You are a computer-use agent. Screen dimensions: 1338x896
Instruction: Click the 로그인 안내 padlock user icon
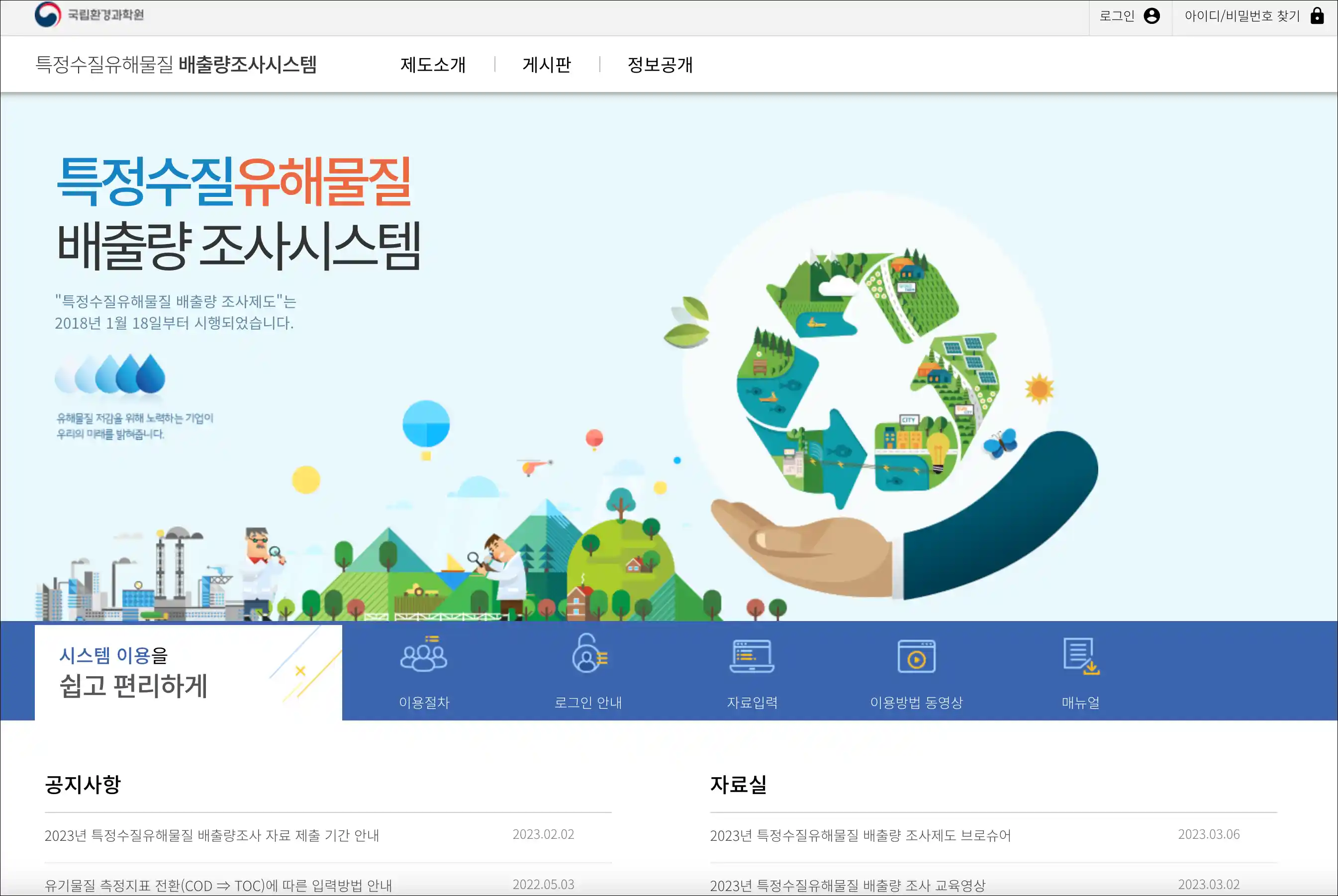click(588, 655)
